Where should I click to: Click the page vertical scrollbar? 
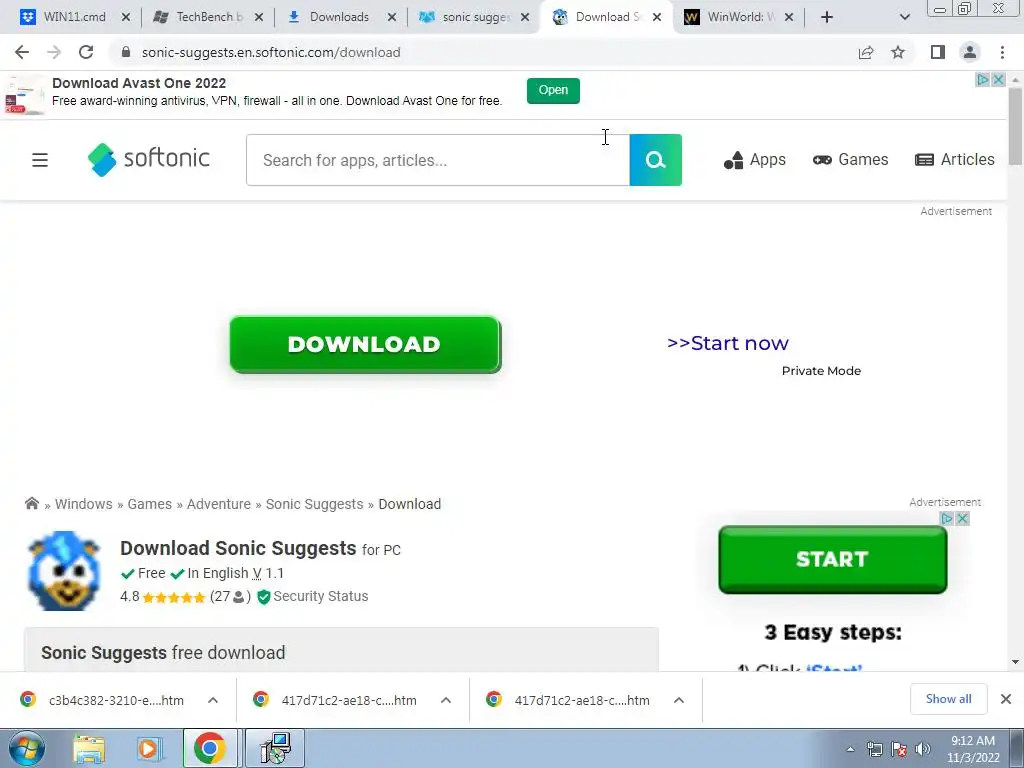coord(1015,125)
